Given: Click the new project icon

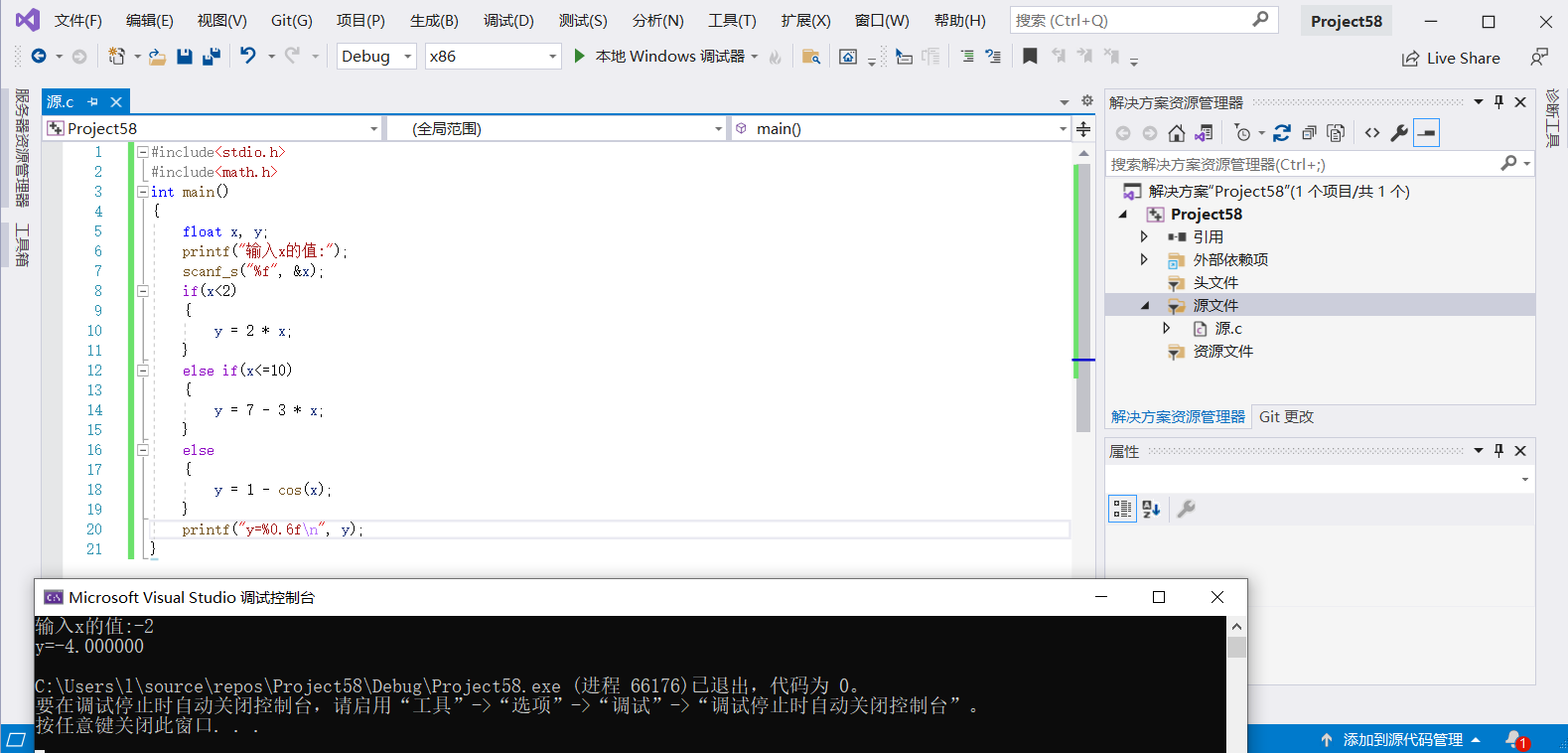Looking at the screenshot, I should point(117,57).
